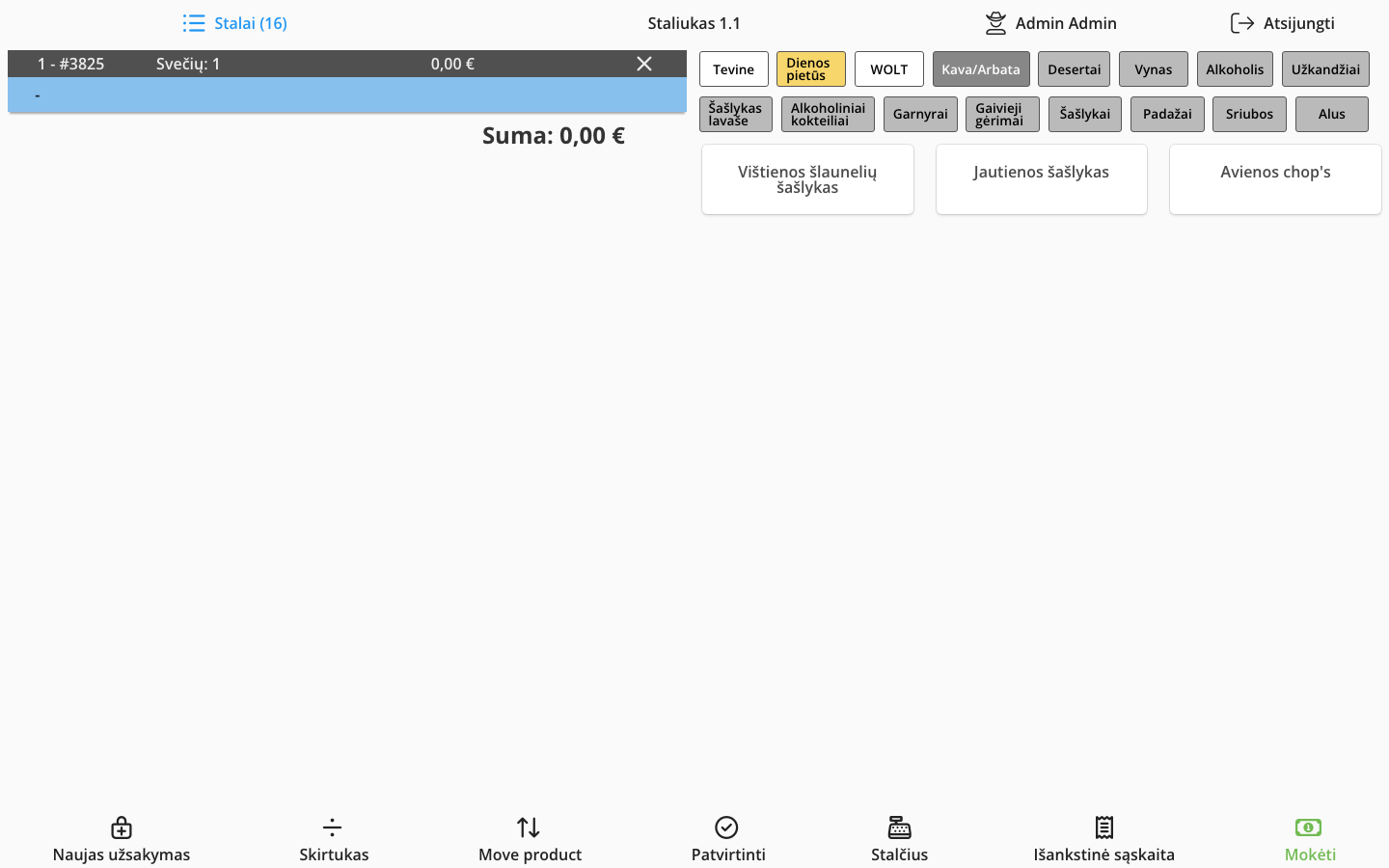Open Admin Admin user profile

[x=1050, y=22]
